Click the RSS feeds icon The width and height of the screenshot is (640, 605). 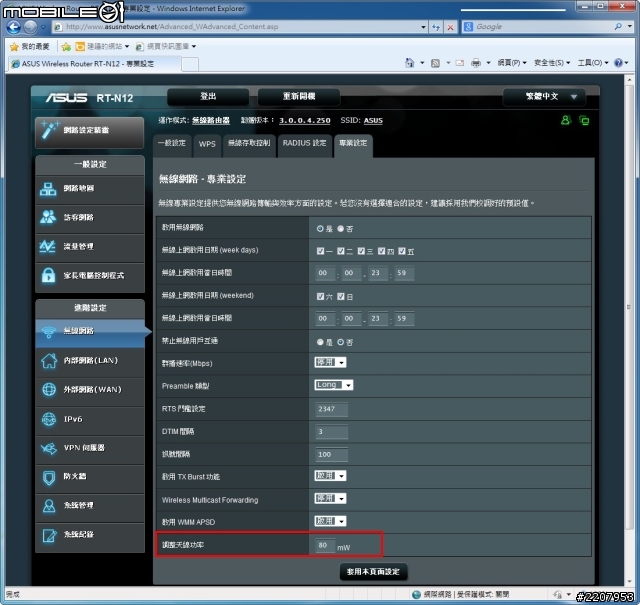pyautogui.click(x=436, y=63)
